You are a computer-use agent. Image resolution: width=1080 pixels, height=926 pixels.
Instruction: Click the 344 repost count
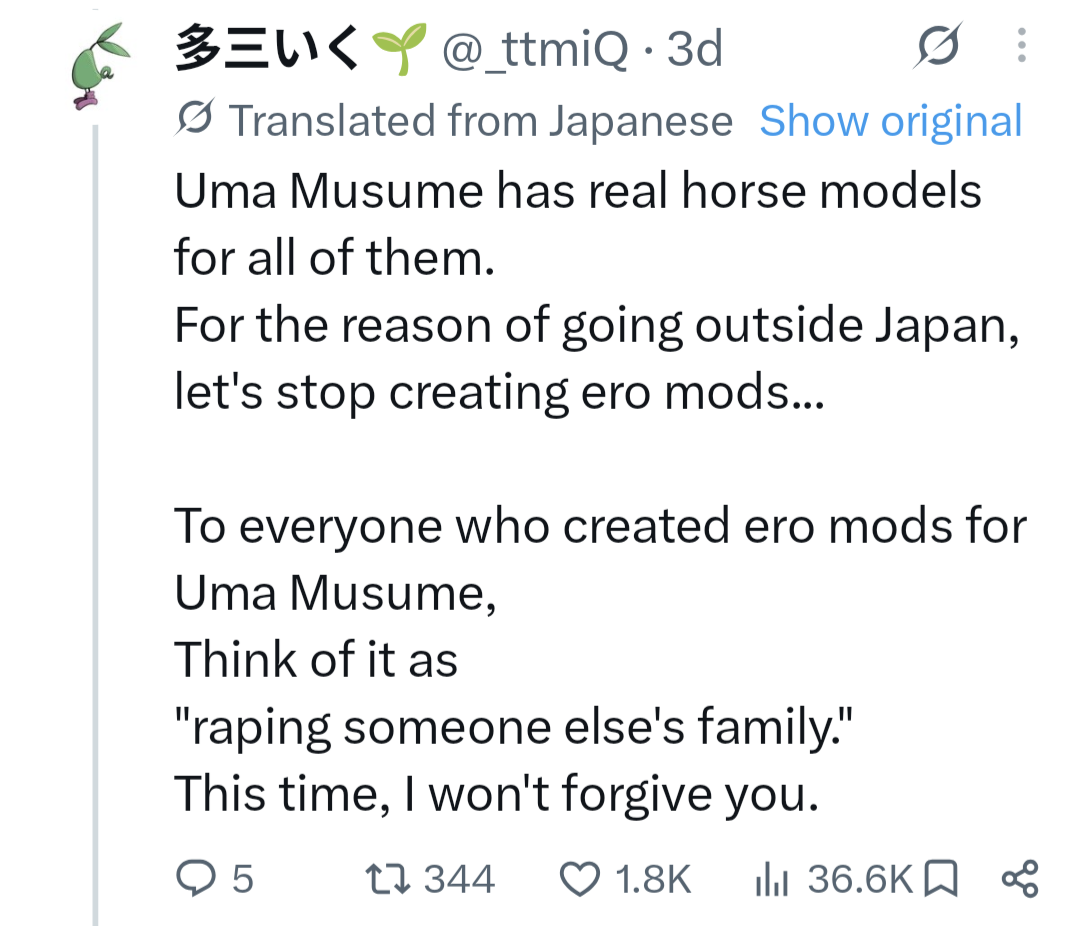459,880
